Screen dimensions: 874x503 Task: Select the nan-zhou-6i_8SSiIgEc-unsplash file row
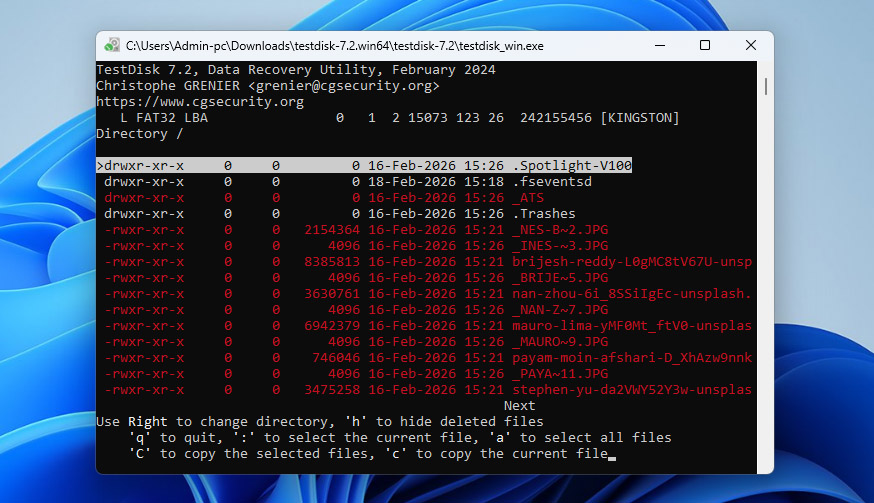428,294
